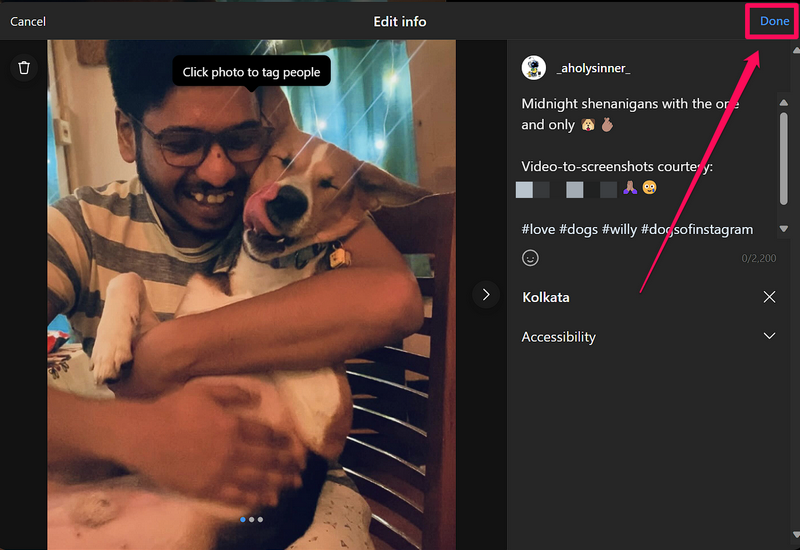800x550 pixels.
Task: Select the first carousel dot indicator
Action: [243, 520]
